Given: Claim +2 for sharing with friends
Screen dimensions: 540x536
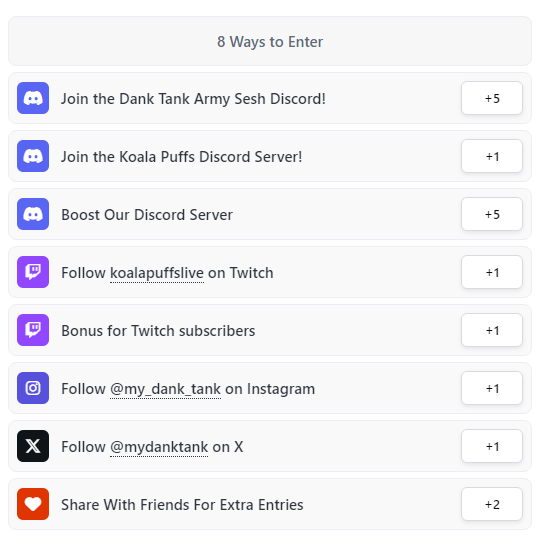Looking at the screenshot, I should 492,504.
